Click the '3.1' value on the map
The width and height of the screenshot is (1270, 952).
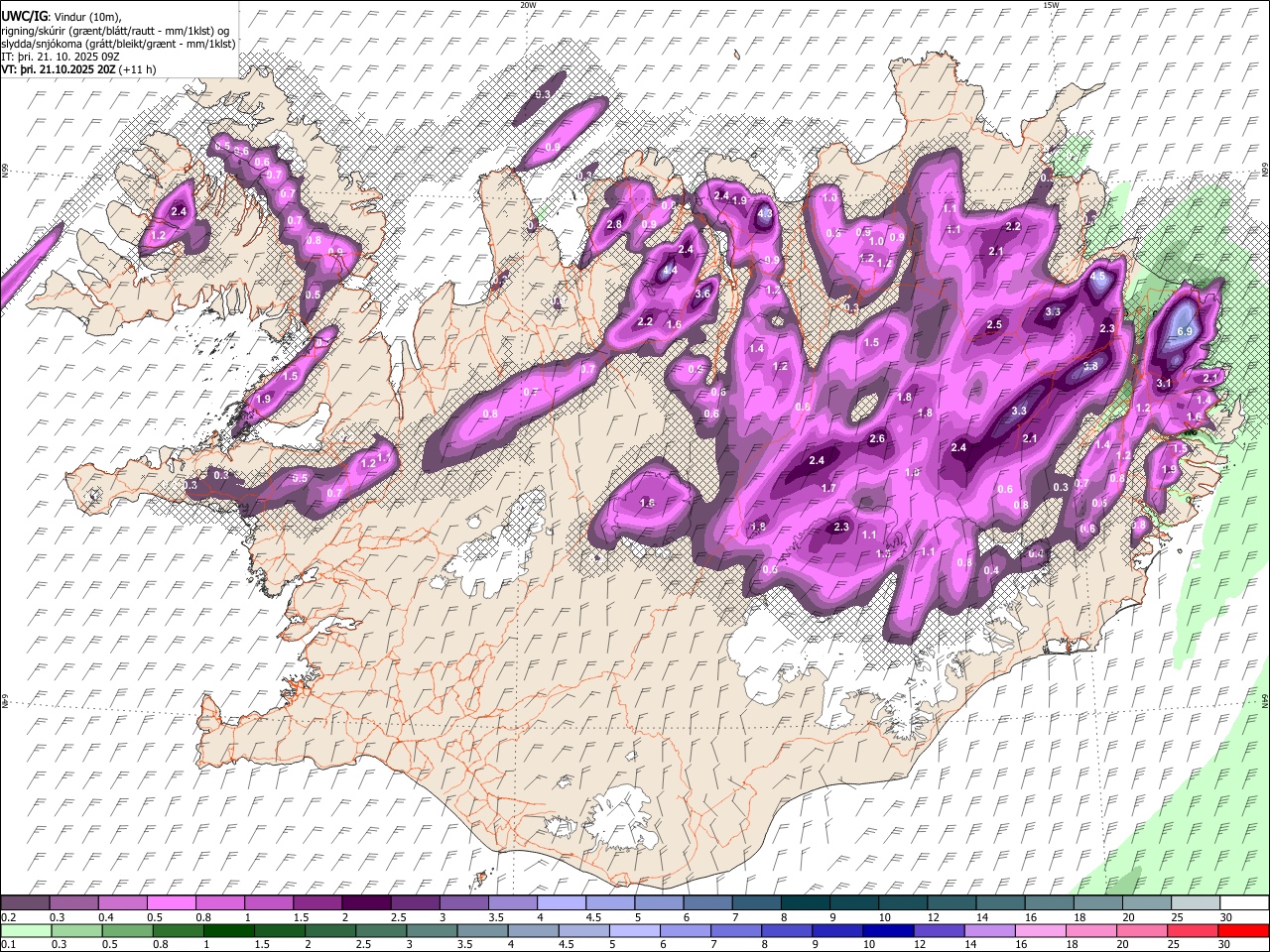1165,384
